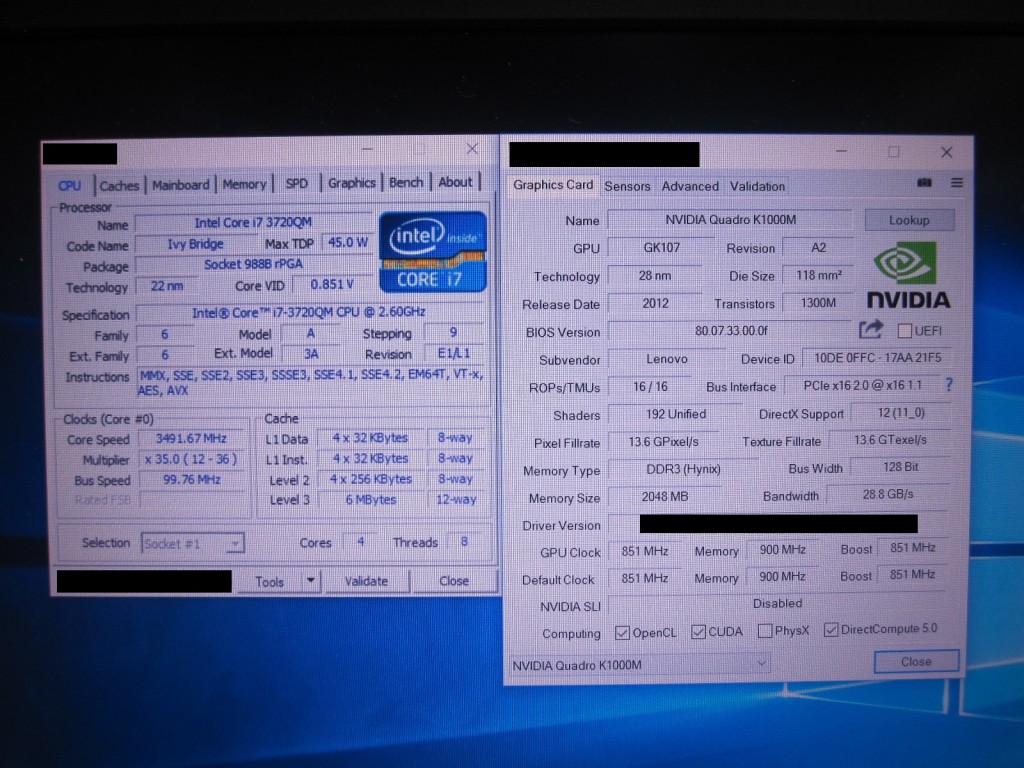Toggle the CUDA checkbox

(698, 632)
